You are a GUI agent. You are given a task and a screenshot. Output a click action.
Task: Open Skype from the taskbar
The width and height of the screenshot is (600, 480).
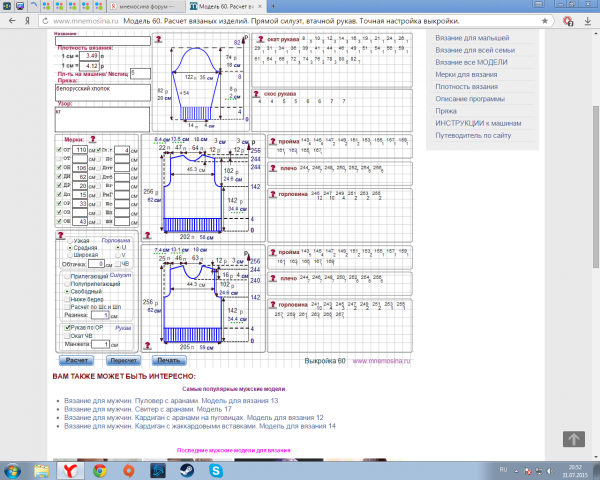(215, 468)
